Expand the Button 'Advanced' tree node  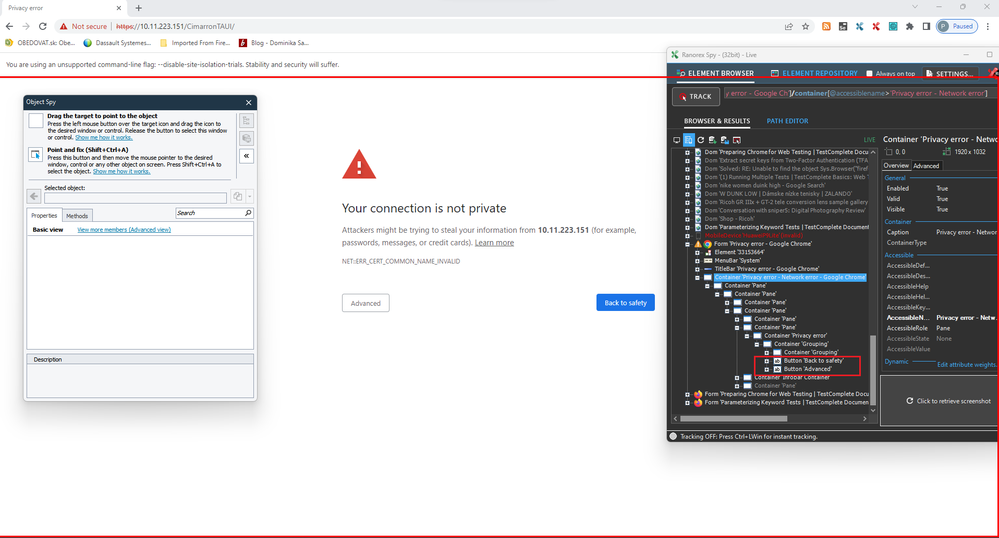click(x=767, y=369)
